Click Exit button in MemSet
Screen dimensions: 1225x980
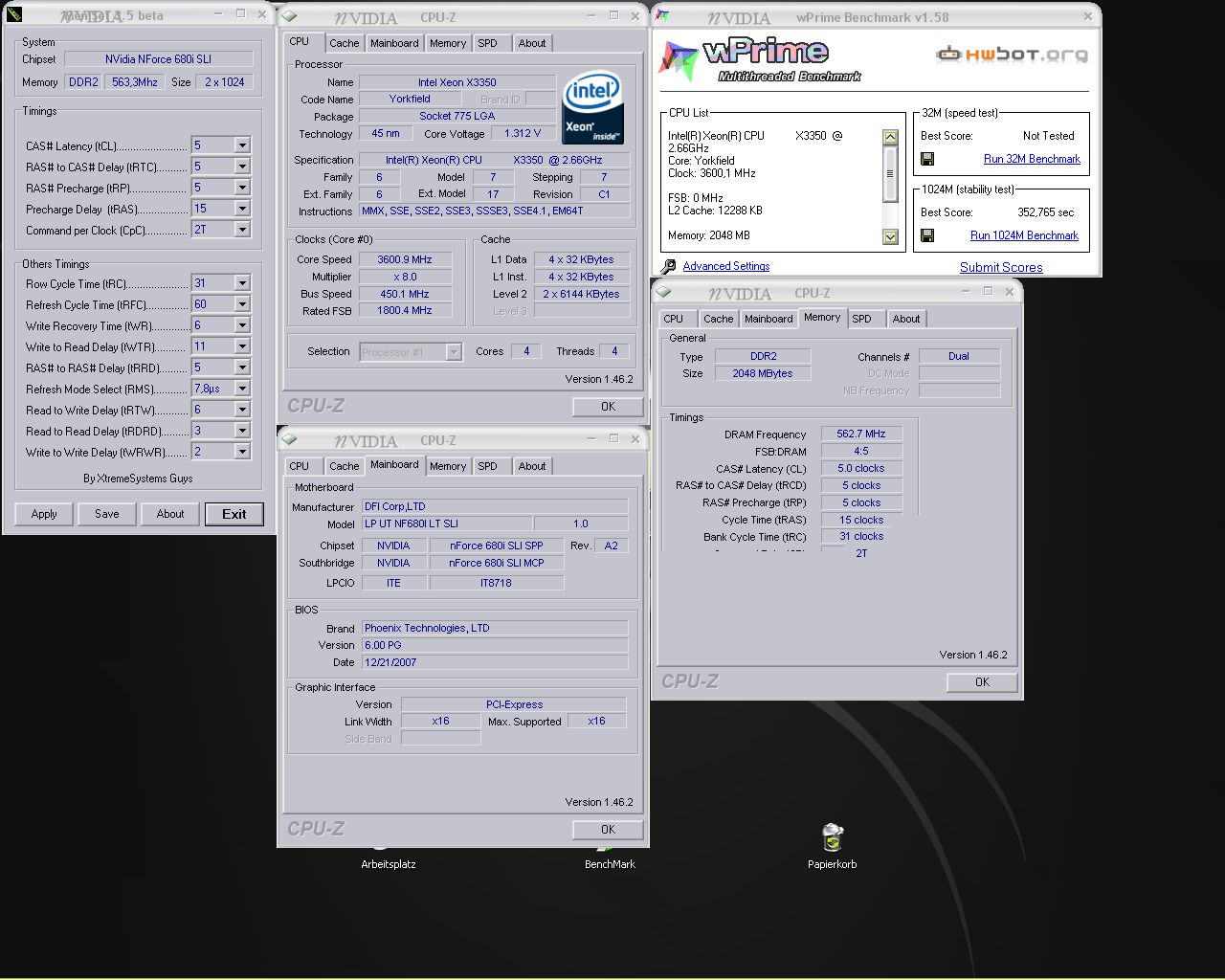pyautogui.click(x=234, y=514)
